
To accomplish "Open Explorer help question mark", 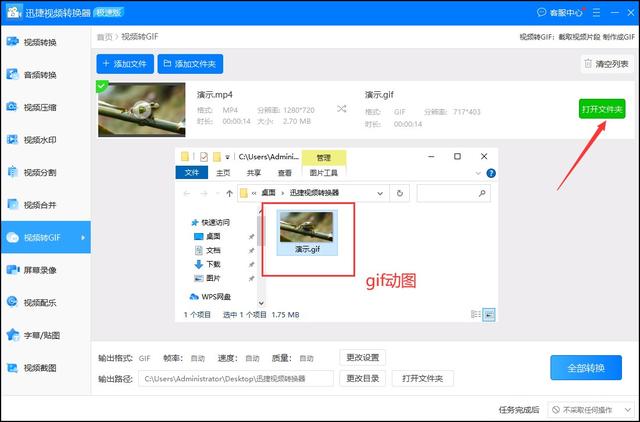I will coord(491,173).
